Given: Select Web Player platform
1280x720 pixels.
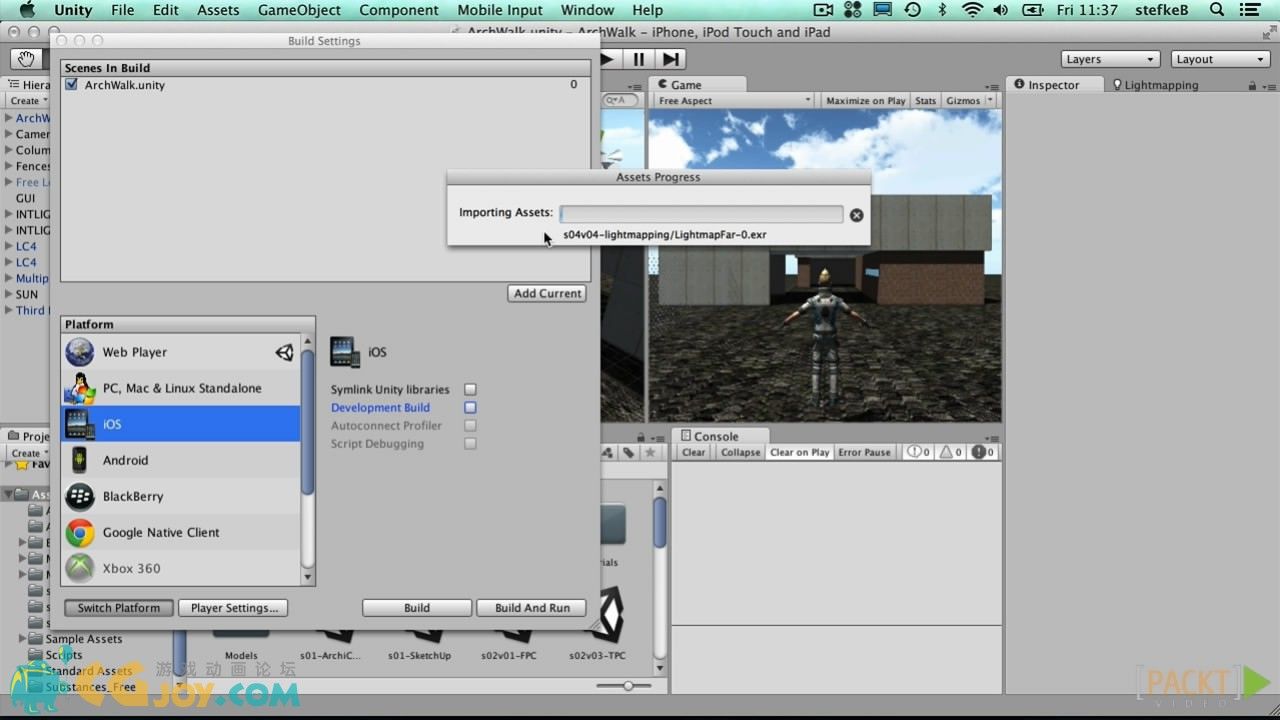Looking at the screenshot, I should (181, 352).
